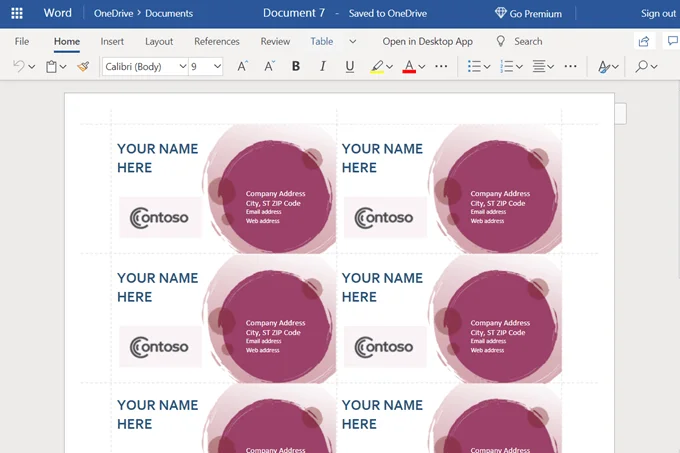Toggle Underline formatting
This screenshot has width=680, height=453.
(x=350, y=66)
